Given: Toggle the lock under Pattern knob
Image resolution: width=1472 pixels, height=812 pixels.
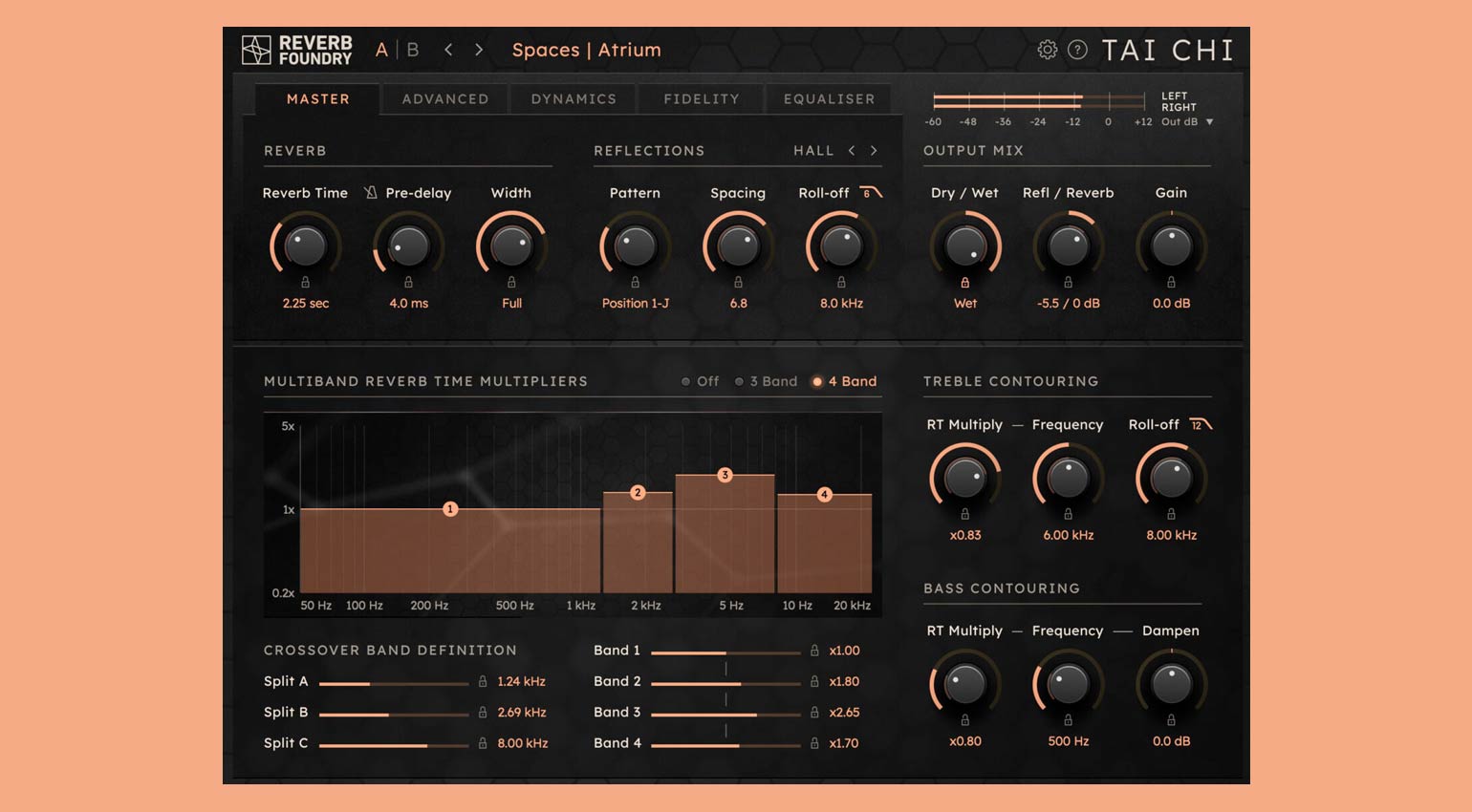Looking at the screenshot, I should 635,282.
